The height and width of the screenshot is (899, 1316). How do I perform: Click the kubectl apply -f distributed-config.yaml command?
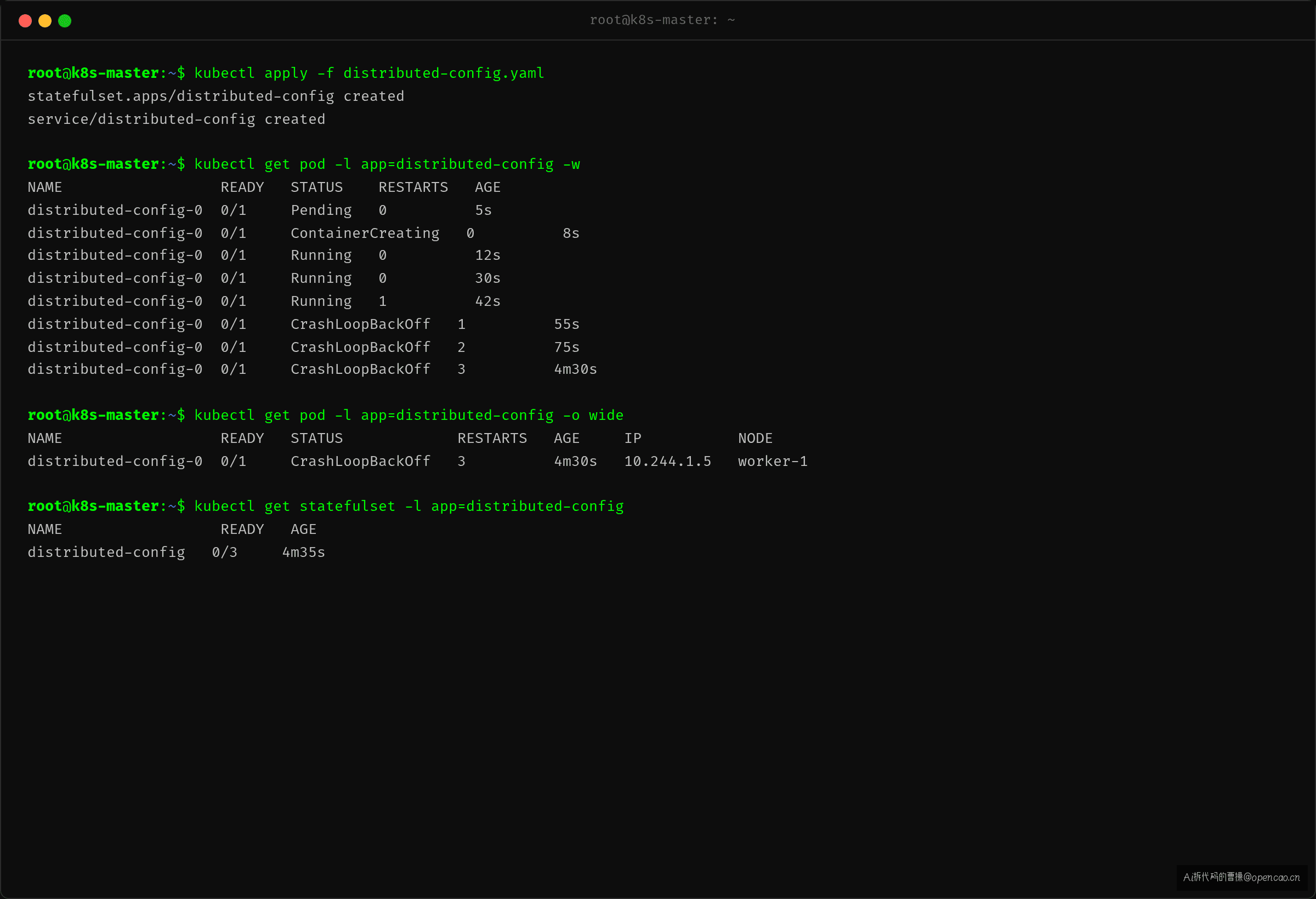coord(369,73)
